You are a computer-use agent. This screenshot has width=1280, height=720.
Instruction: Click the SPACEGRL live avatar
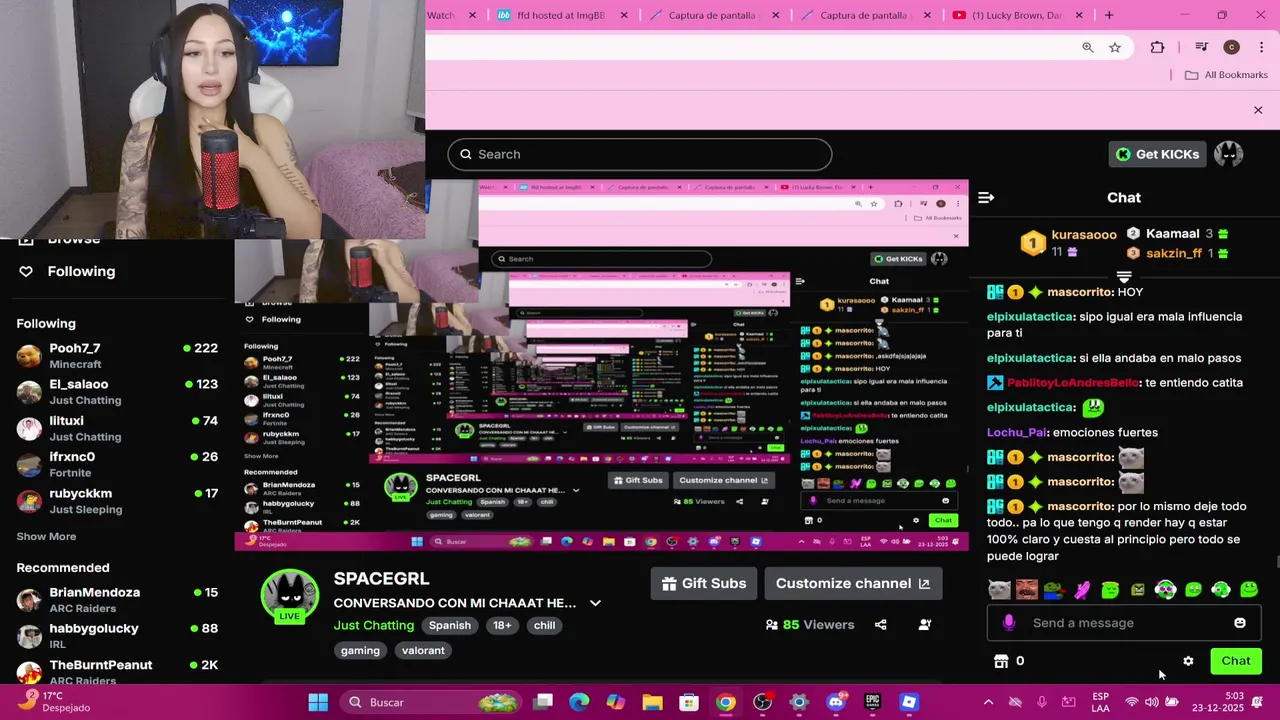click(x=289, y=596)
